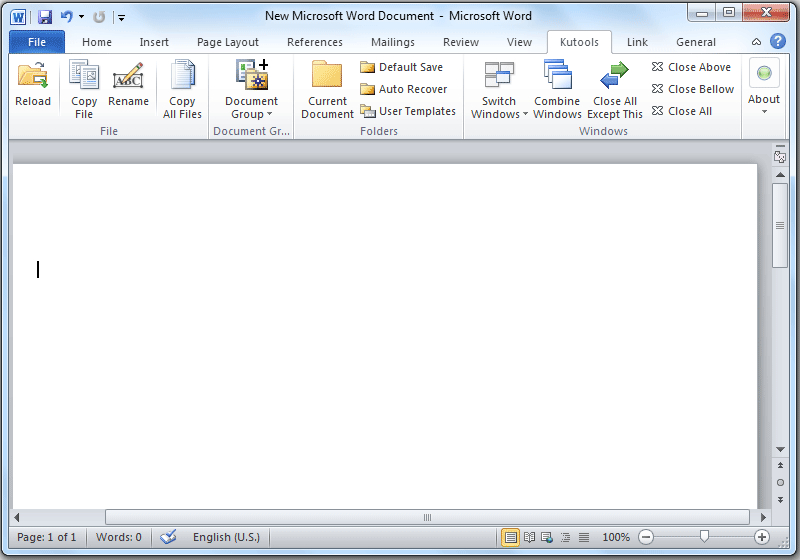Viewport: 800px width, 560px height.
Task: Click horizontal scrollbar left arrow
Action: [x=17, y=517]
